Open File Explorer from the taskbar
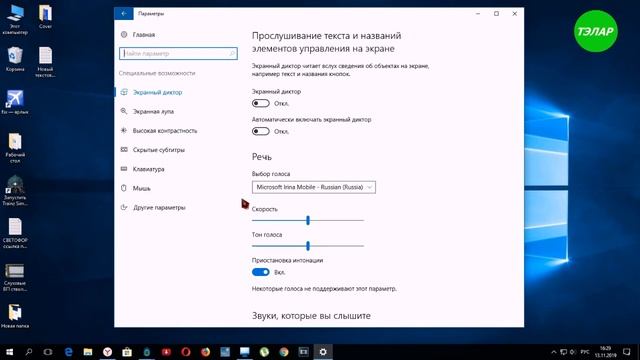The image size is (640, 360). pos(88,352)
